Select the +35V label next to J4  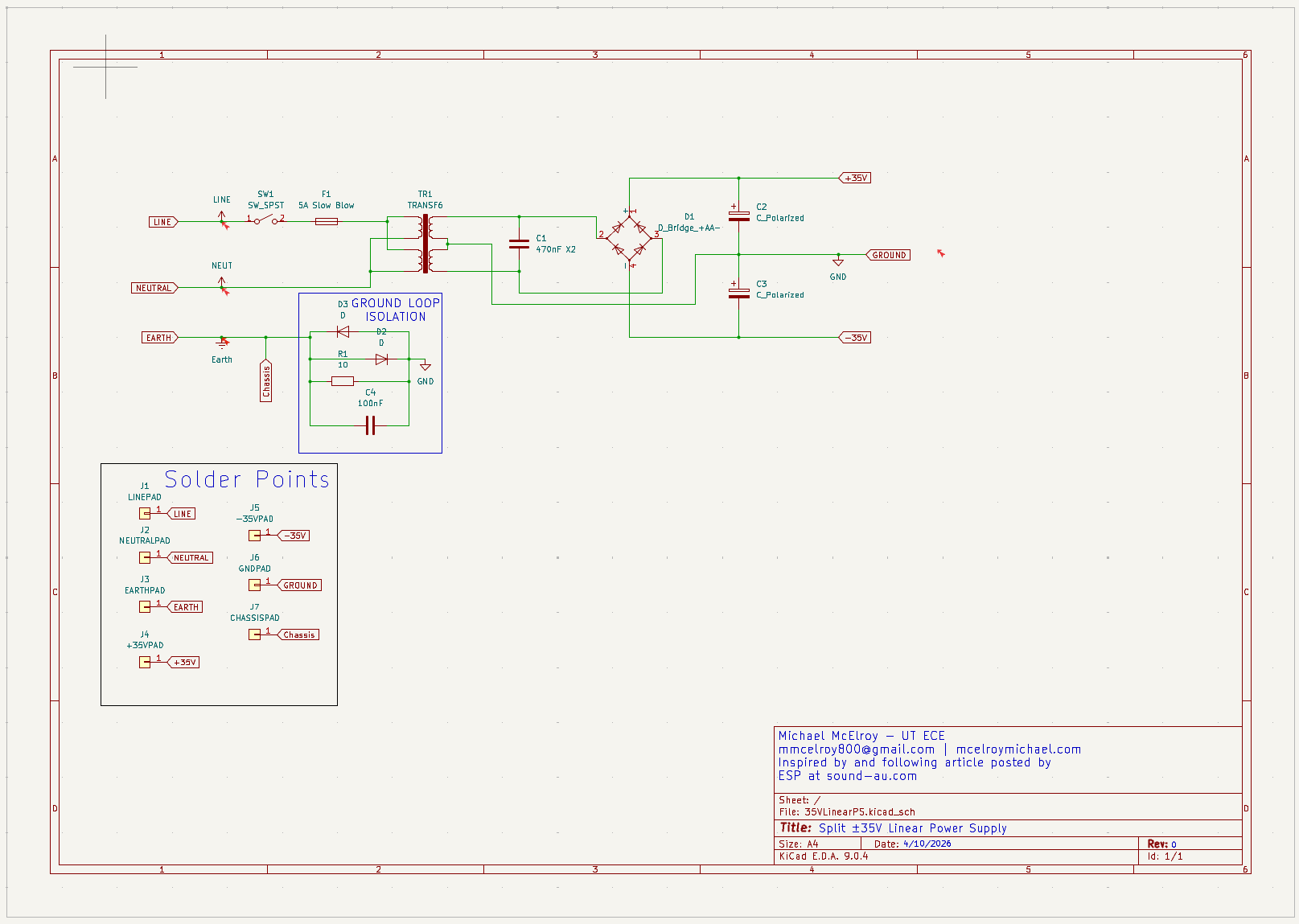click(x=183, y=663)
